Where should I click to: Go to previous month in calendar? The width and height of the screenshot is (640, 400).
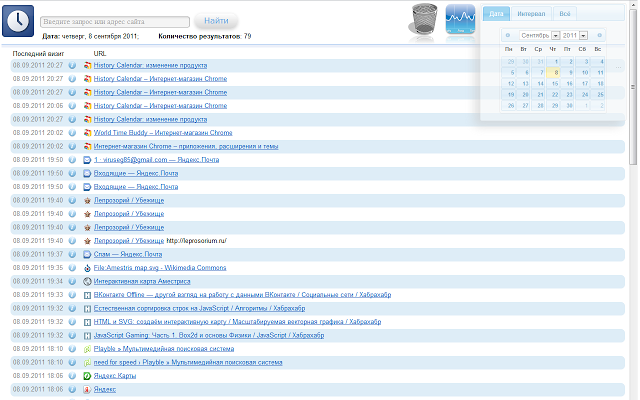click(x=507, y=36)
